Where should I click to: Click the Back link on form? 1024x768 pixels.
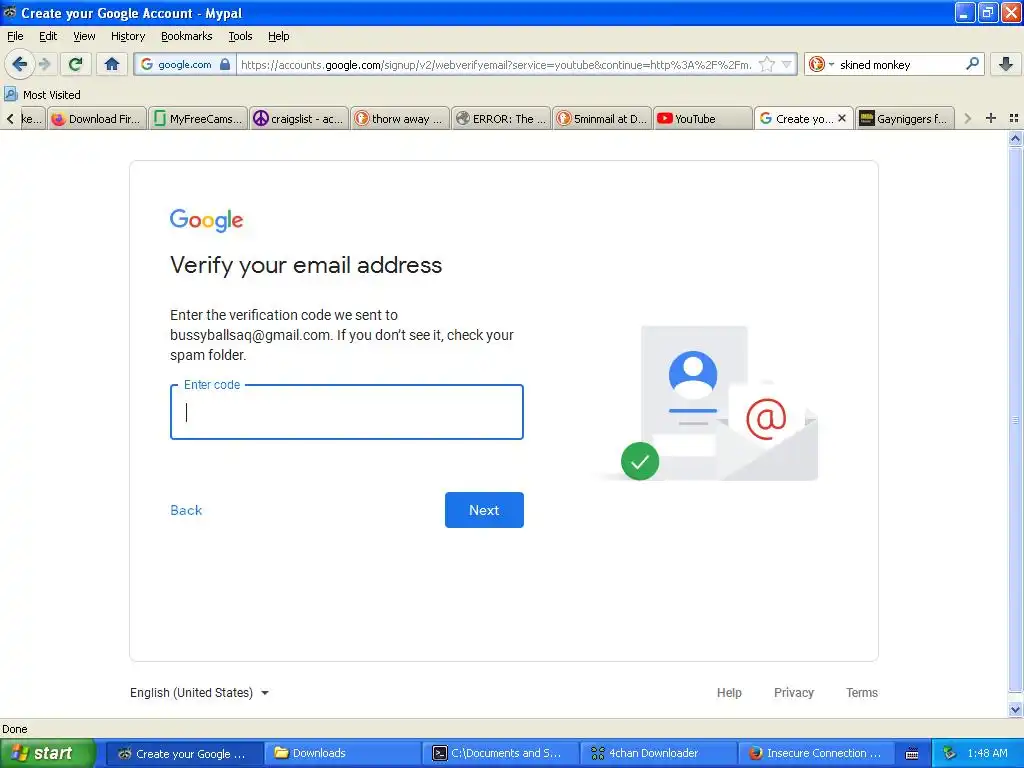click(x=186, y=510)
